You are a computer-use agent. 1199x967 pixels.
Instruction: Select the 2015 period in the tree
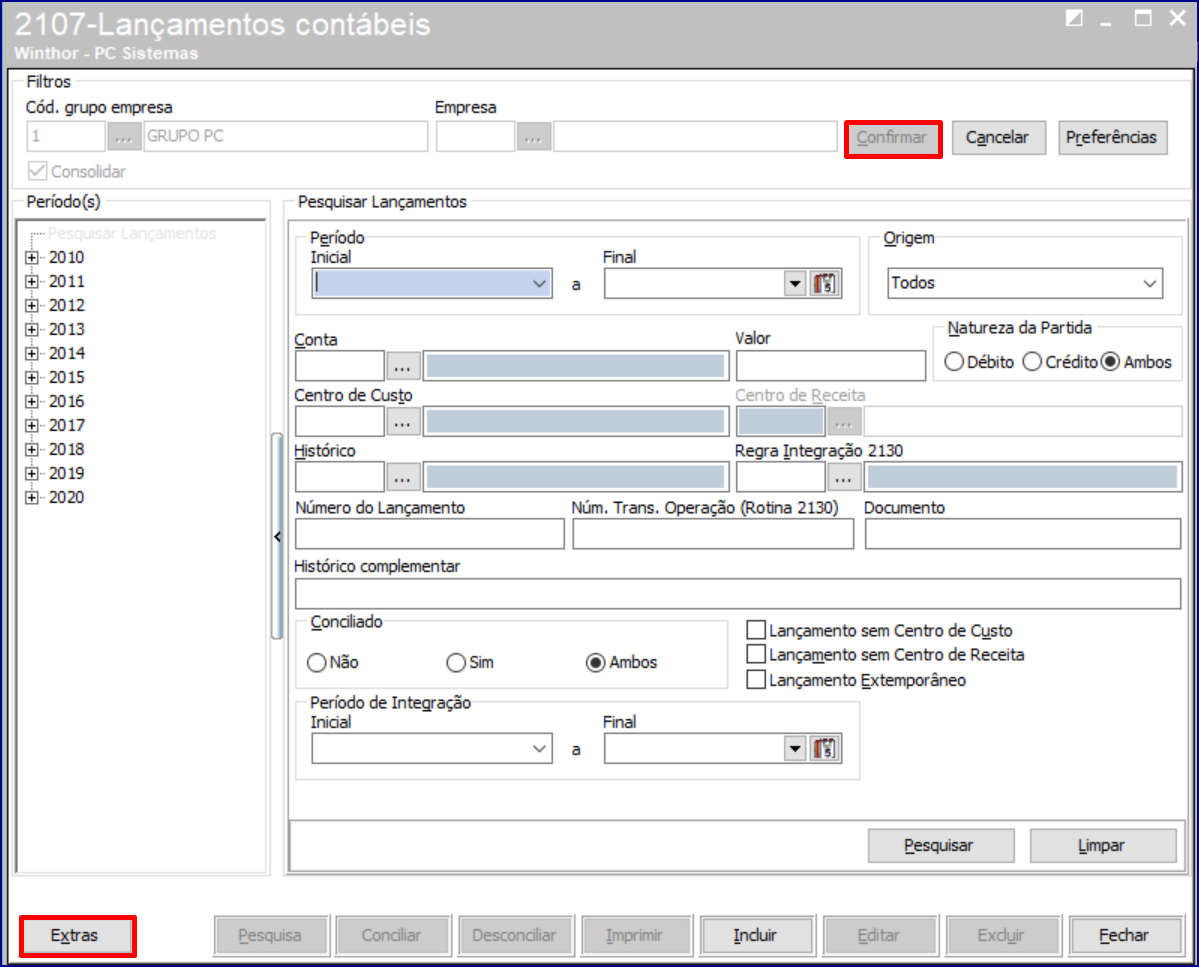tap(67, 377)
